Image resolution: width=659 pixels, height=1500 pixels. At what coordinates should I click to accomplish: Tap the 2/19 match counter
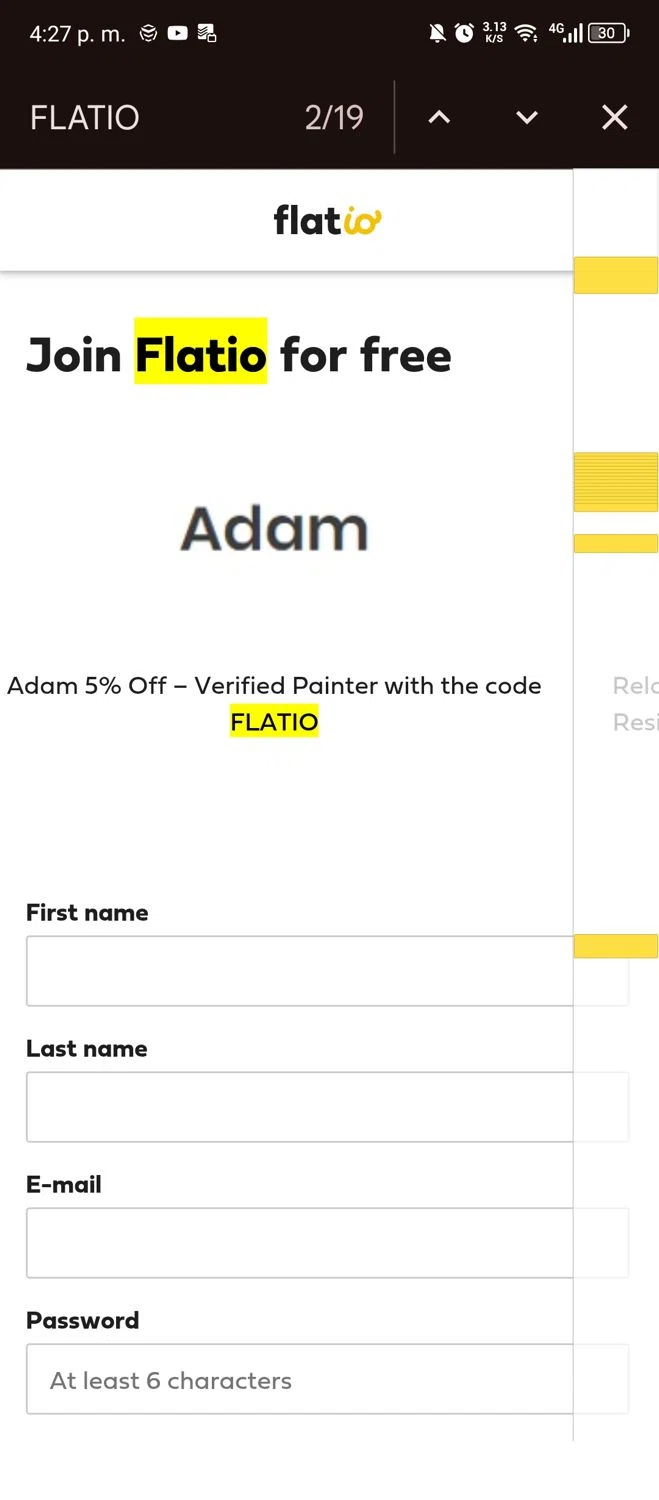pos(334,118)
